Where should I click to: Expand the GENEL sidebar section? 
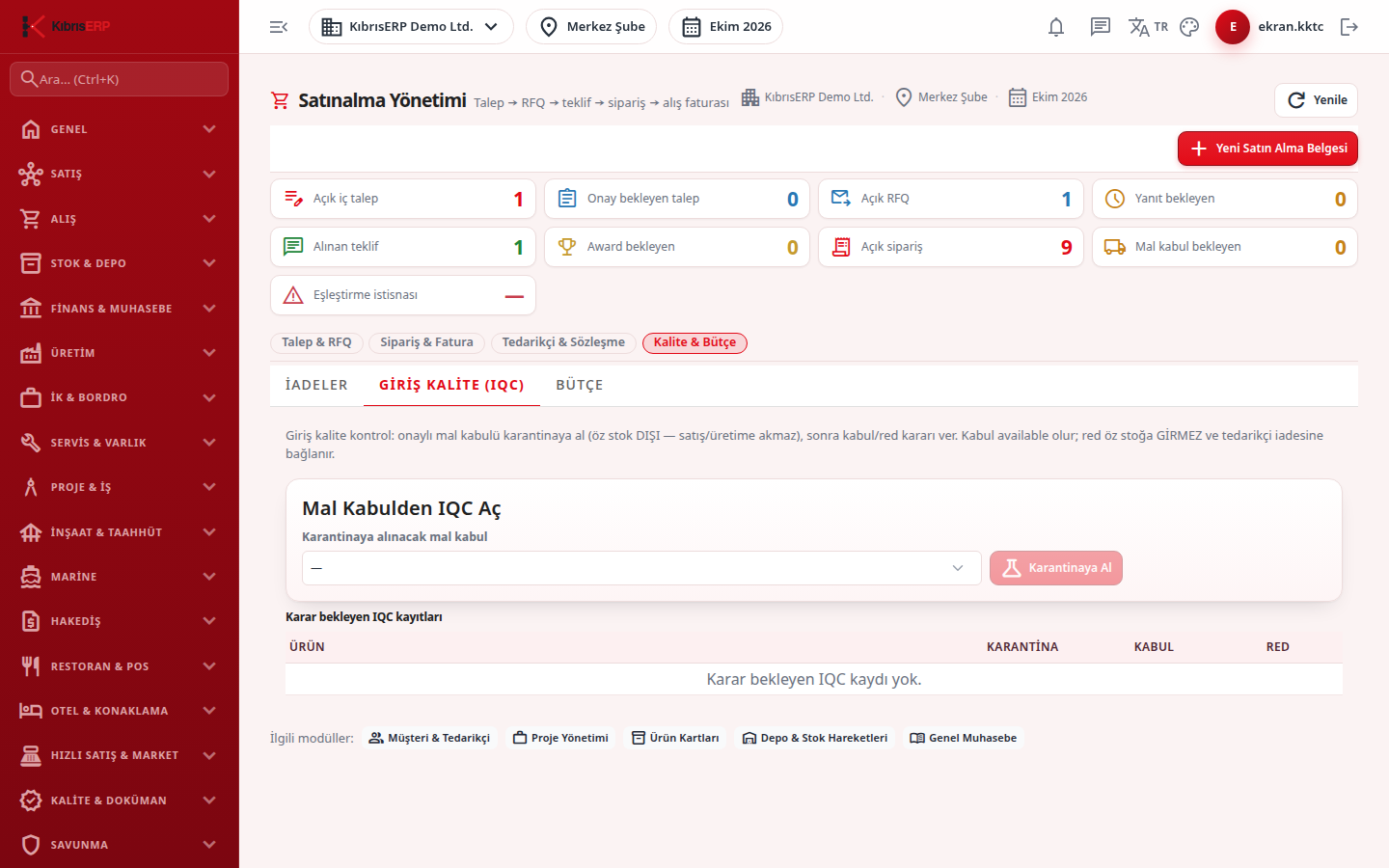(x=120, y=129)
